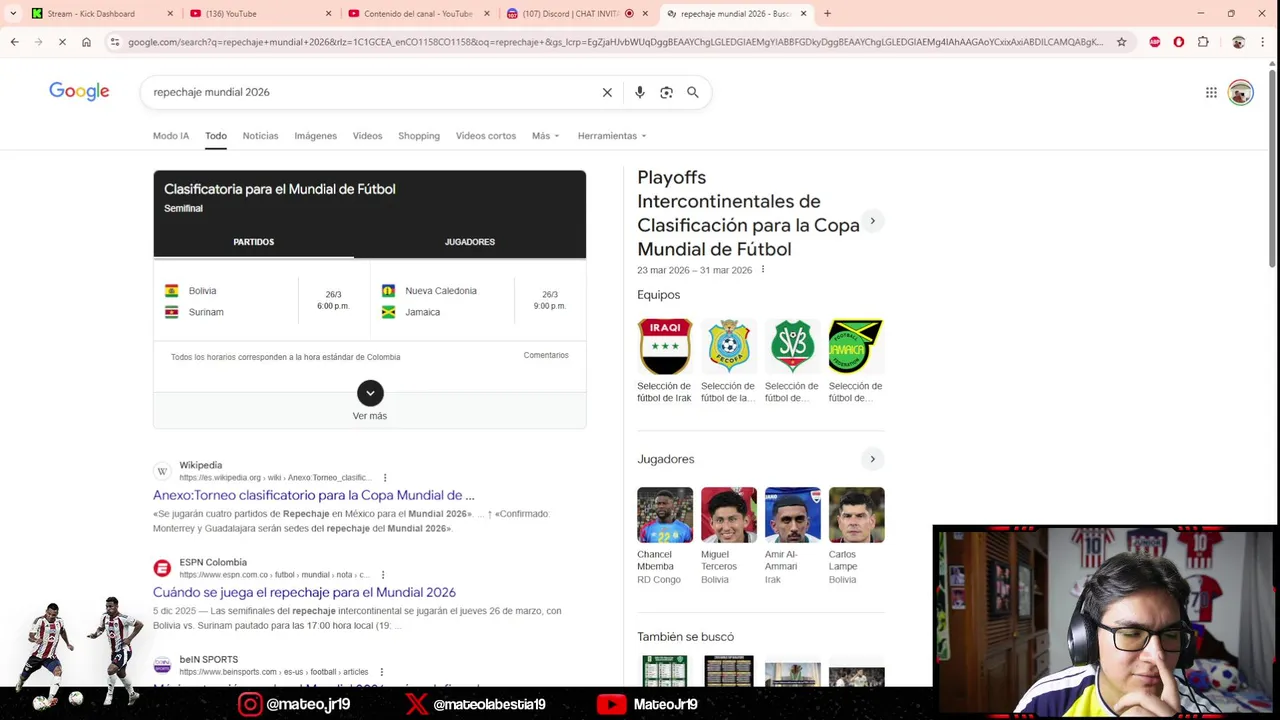
Task: Open the Chrome three-dot menu
Action: (1262, 42)
